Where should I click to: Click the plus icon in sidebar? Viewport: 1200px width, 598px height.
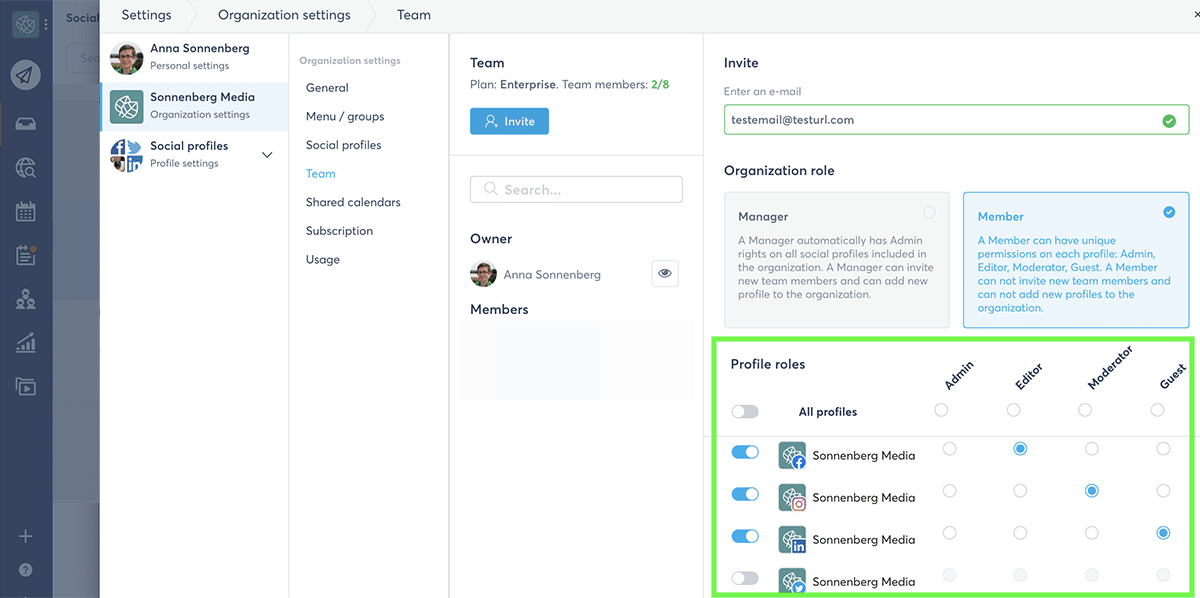[26, 536]
